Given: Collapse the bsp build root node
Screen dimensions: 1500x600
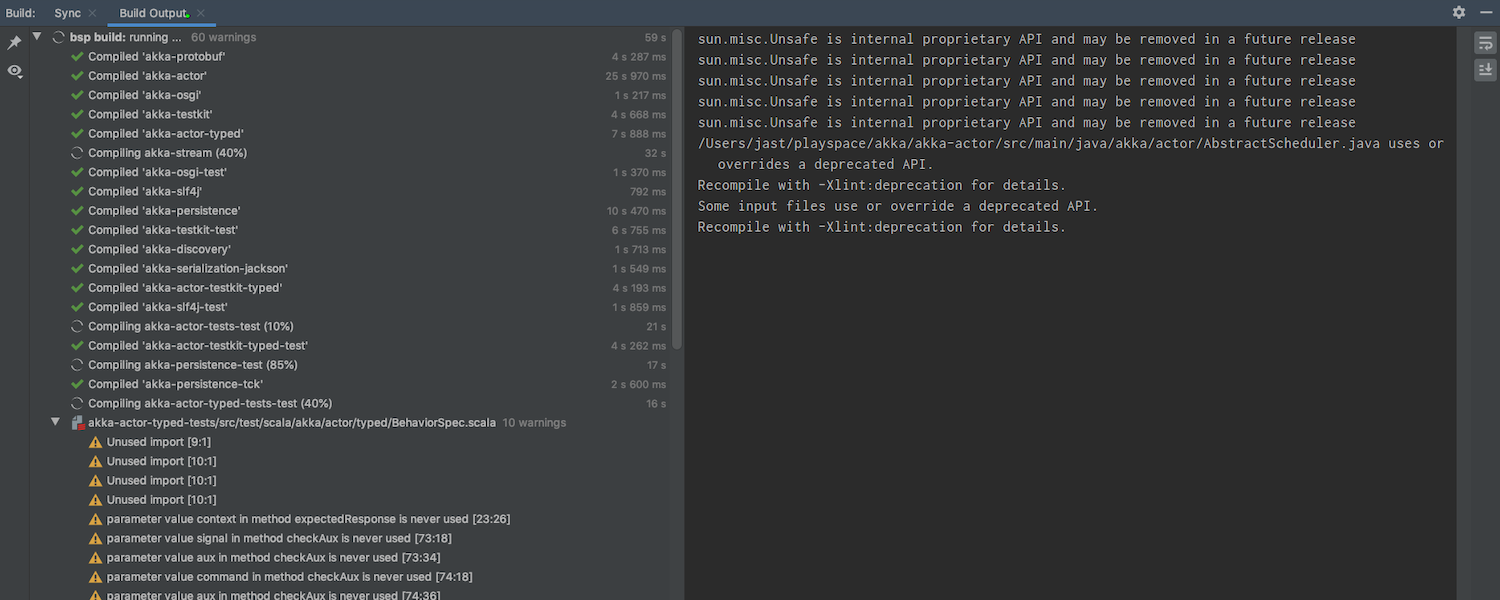Looking at the screenshot, I should (x=37, y=37).
